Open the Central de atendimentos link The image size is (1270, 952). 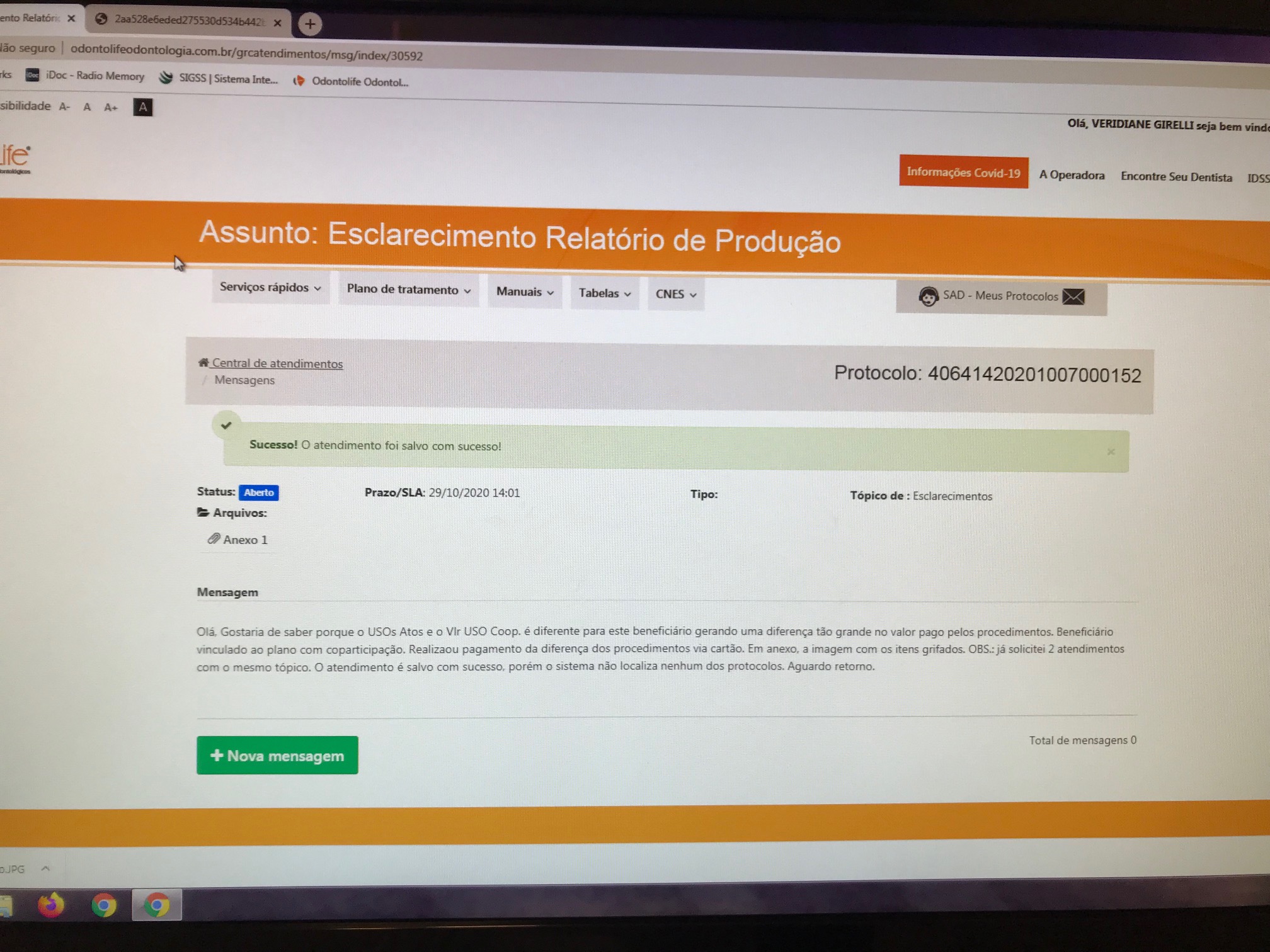pyautogui.click(x=277, y=363)
